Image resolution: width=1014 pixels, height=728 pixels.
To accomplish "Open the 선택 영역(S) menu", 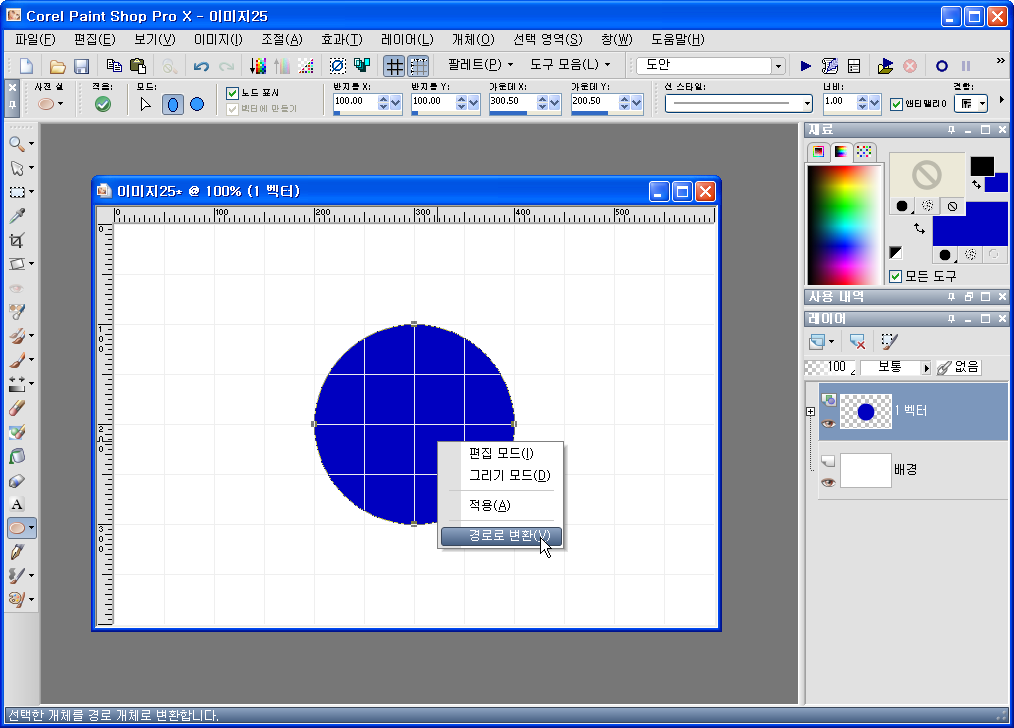I will [x=548, y=39].
